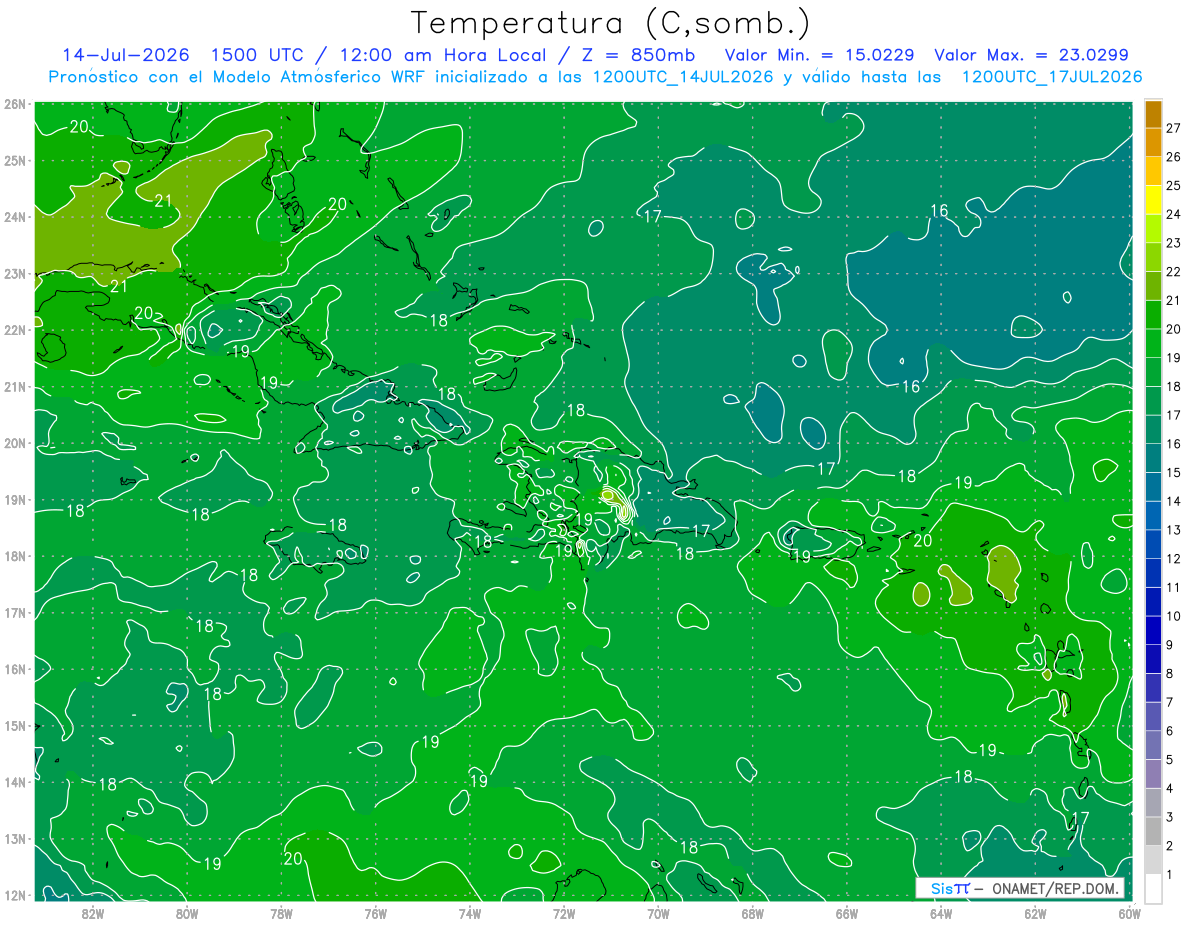Click the title "Temperatura (C,somb.)"
The image size is (1200, 927).
coord(610,23)
